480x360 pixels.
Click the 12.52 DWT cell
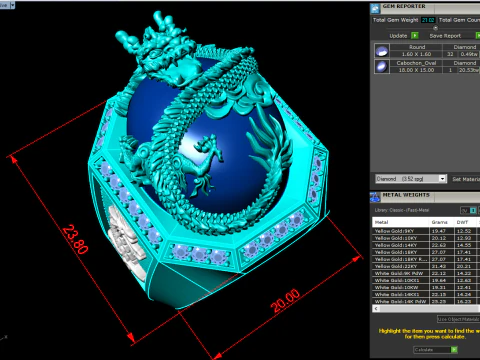click(466, 231)
